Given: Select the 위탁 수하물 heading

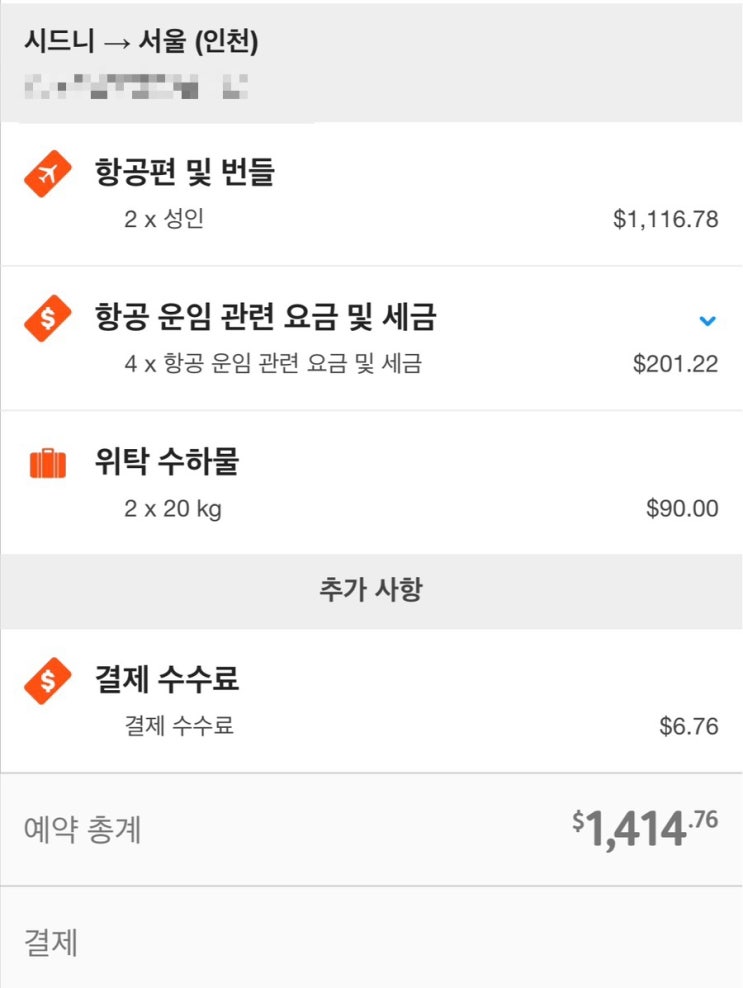Looking at the screenshot, I should (167, 462).
